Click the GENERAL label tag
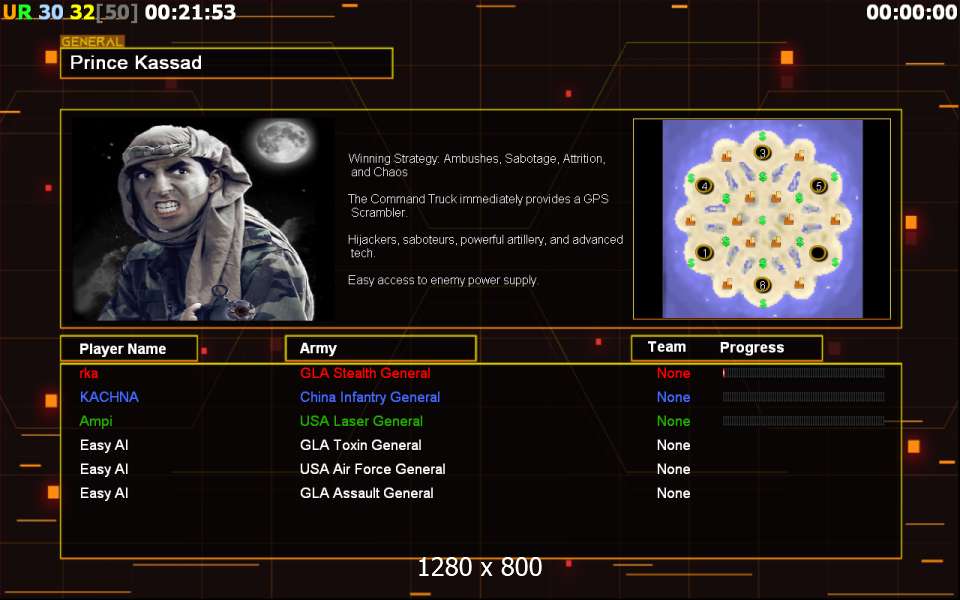Screen dimensions: 960x600 (92, 42)
